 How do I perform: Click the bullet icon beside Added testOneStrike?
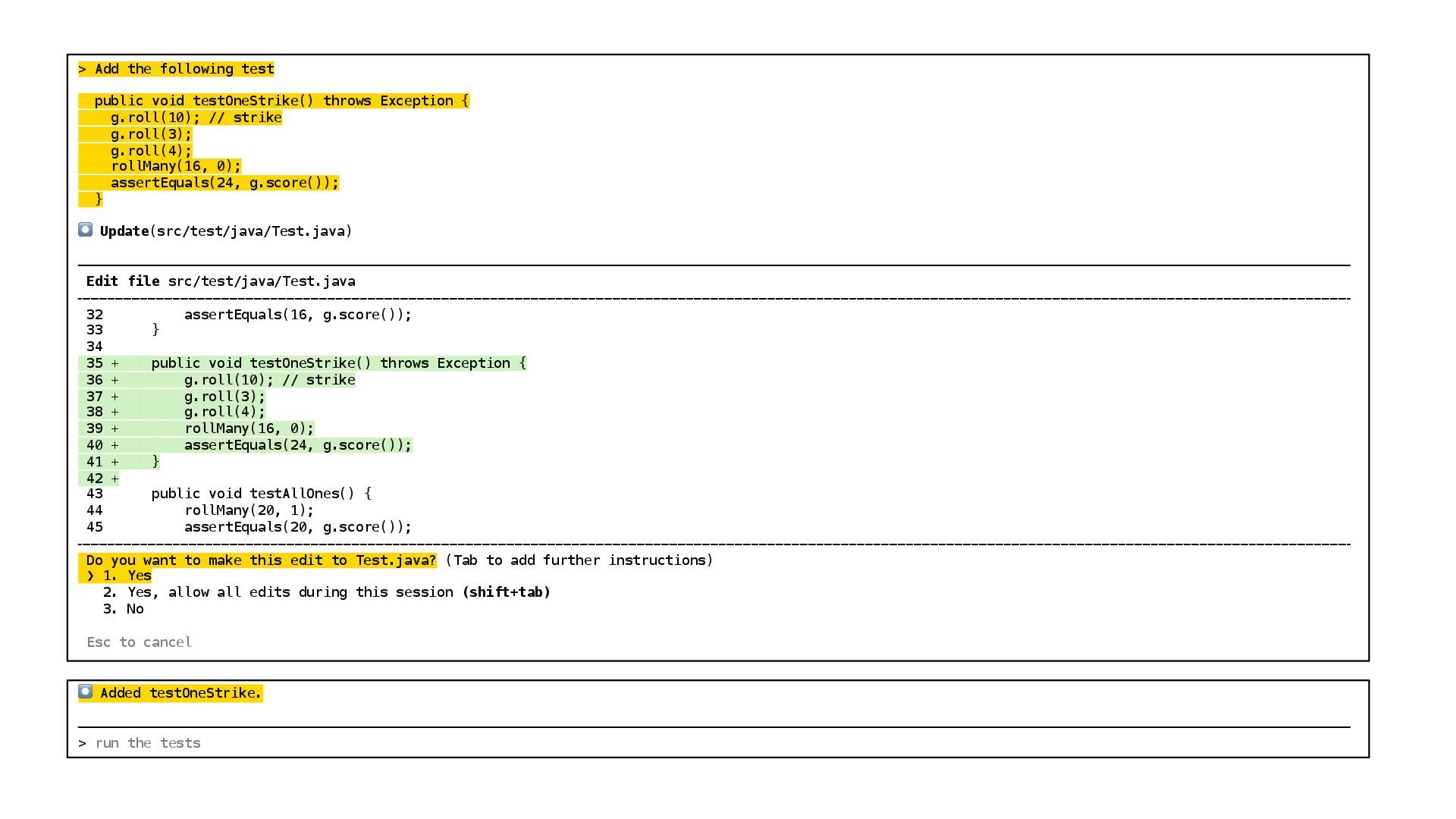[x=86, y=692]
